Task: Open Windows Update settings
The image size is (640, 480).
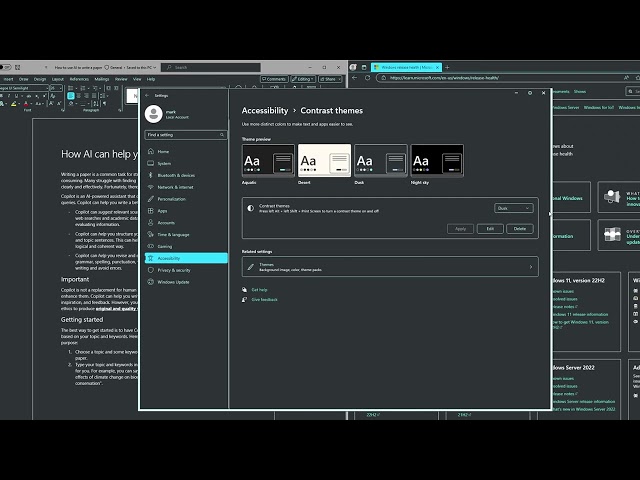Action: tap(186, 282)
